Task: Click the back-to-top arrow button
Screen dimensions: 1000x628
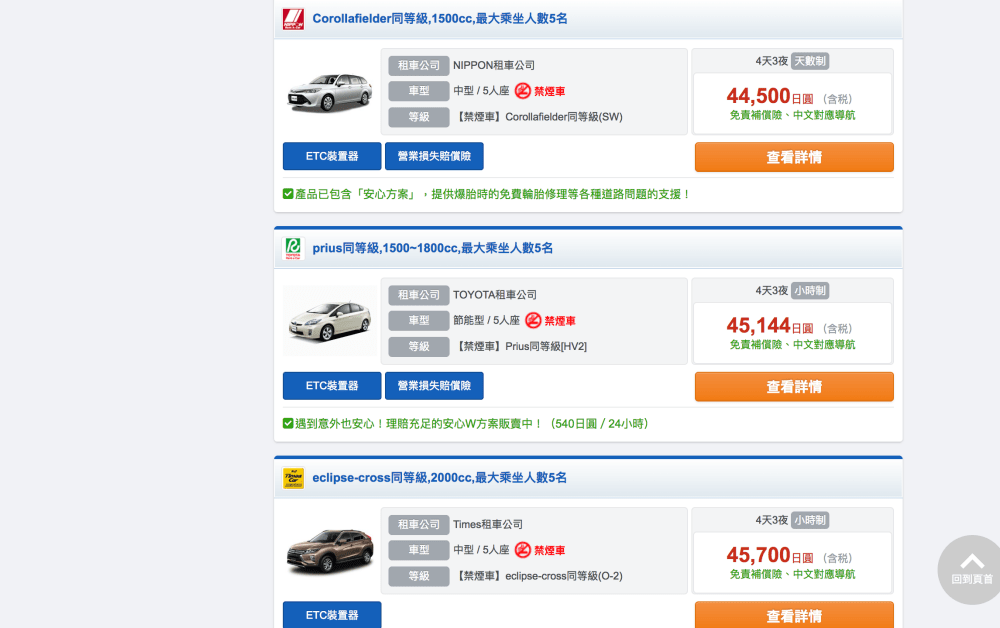Action: 971,568
